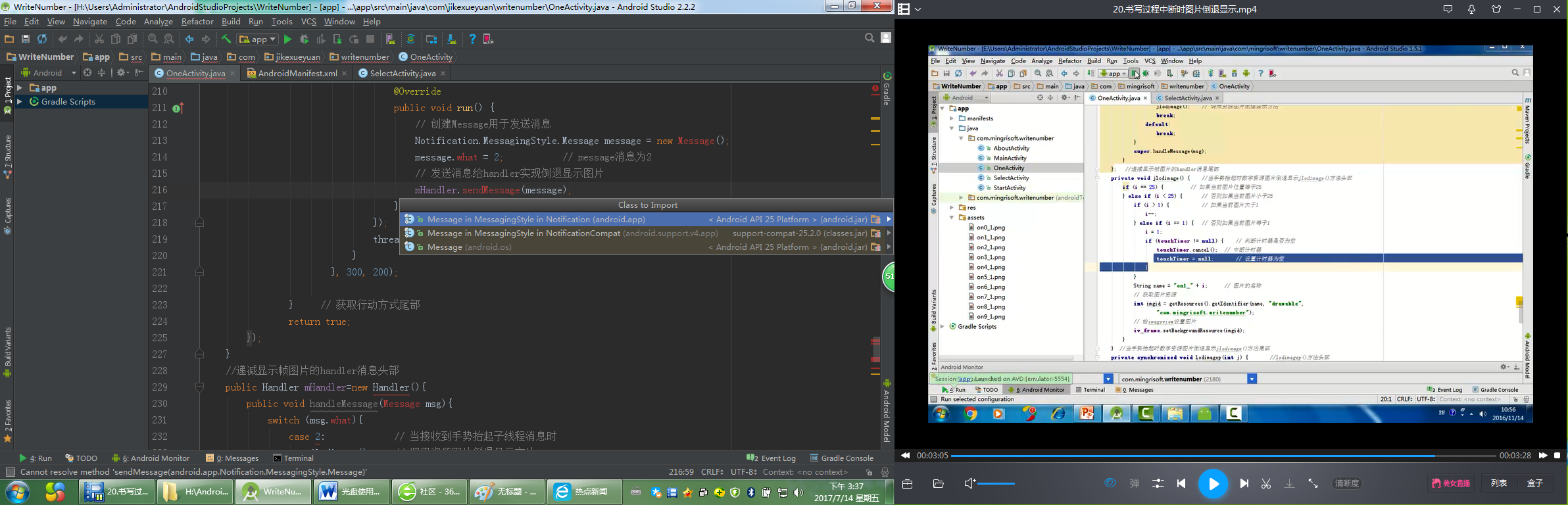Click the Debug app bug icon

click(304, 39)
